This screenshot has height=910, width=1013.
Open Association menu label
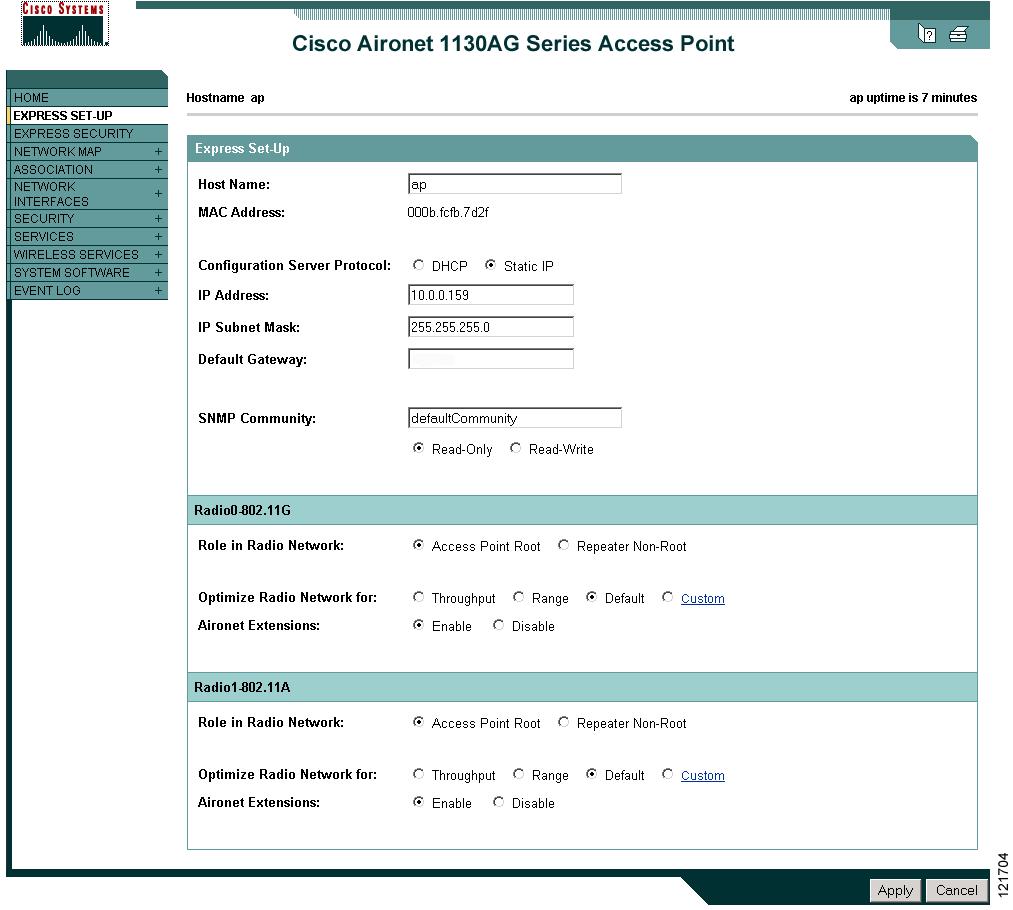(x=53, y=170)
